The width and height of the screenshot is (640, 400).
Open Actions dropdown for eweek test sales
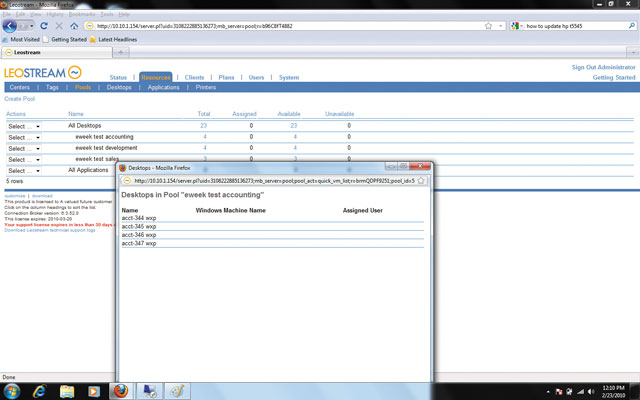click(24, 160)
